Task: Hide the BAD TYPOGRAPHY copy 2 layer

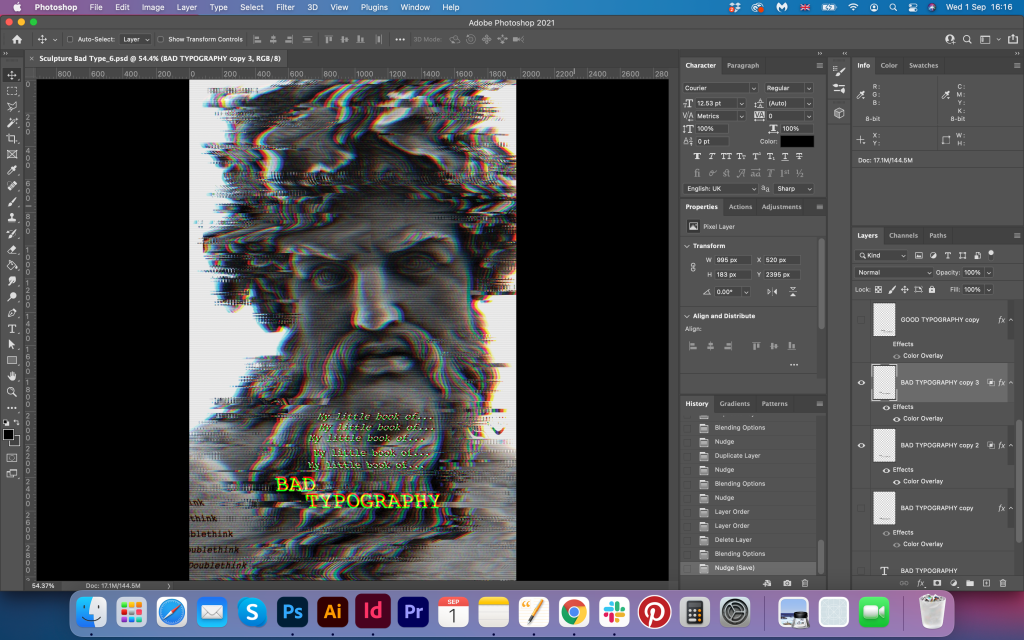Action: [861, 445]
